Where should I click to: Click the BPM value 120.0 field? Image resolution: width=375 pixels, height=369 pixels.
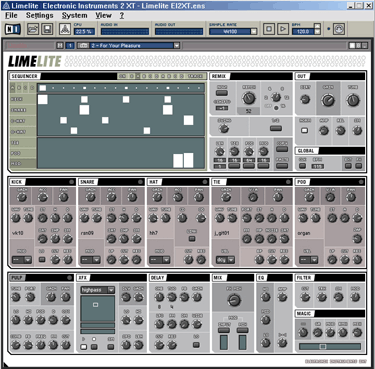pyautogui.click(x=303, y=32)
